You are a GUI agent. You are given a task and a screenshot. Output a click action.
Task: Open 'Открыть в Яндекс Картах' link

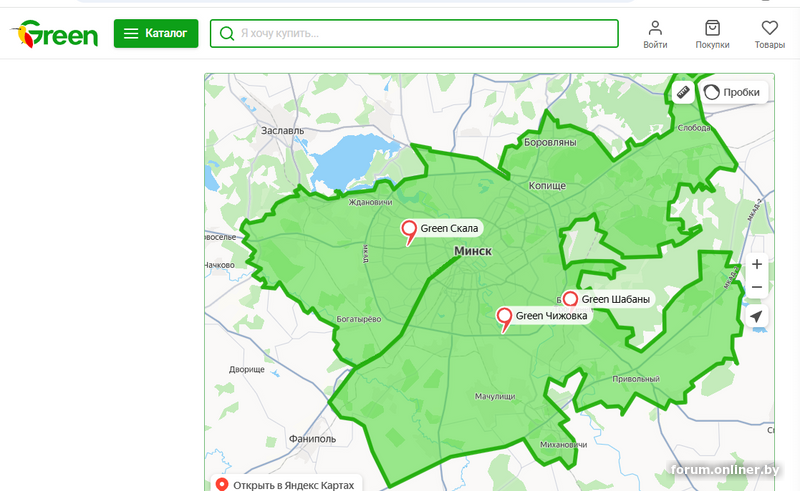click(x=287, y=485)
